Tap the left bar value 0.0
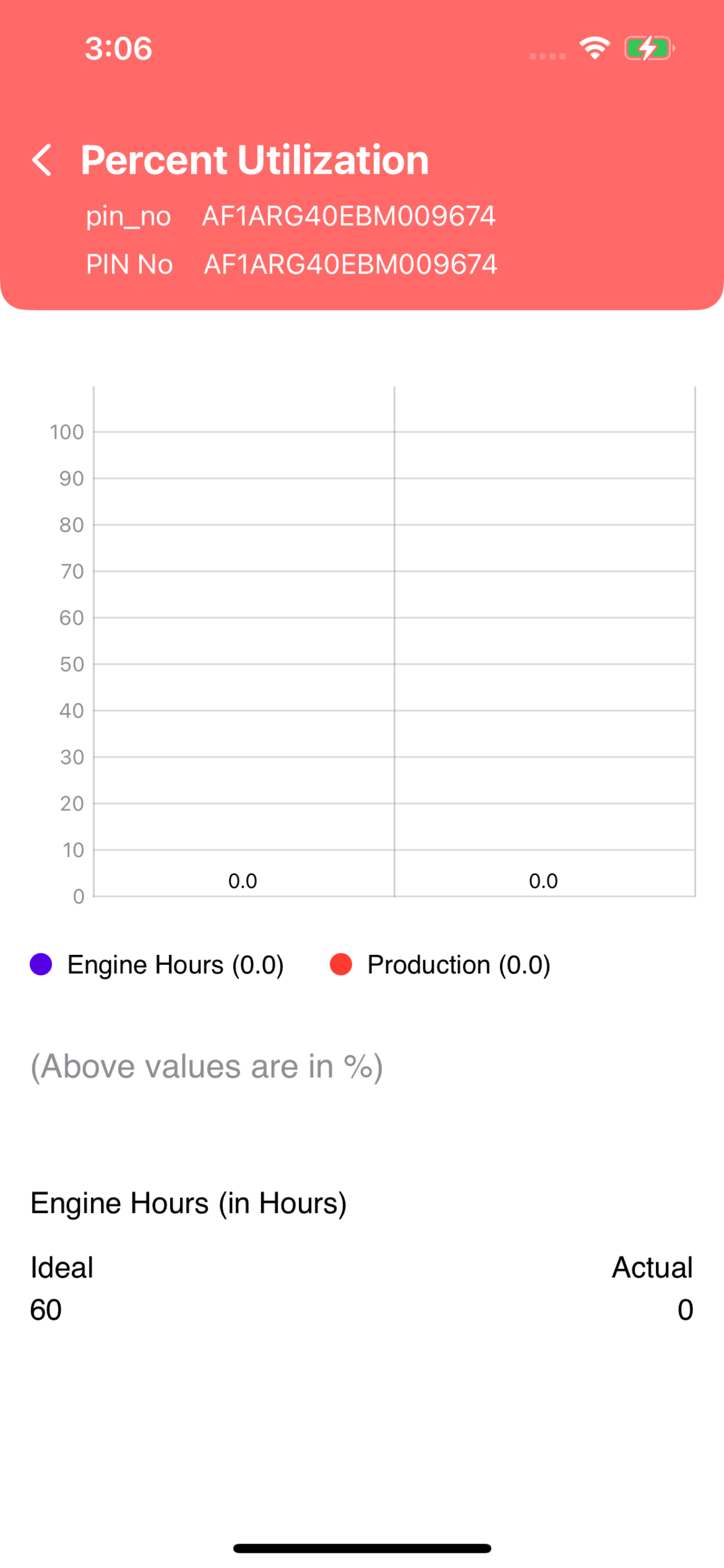This screenshot has height=1568, width=724. (x=242, y=881)
